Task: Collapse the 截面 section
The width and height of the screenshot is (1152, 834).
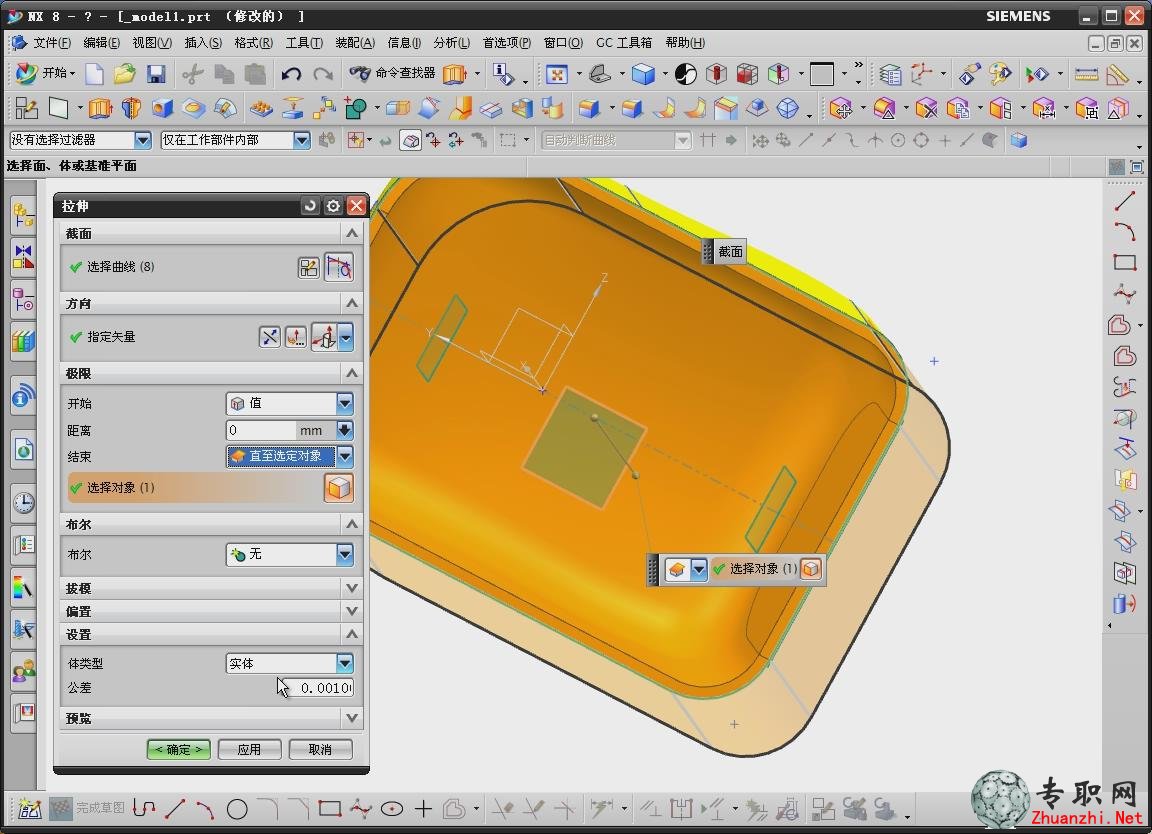Action: pos(352,234)
